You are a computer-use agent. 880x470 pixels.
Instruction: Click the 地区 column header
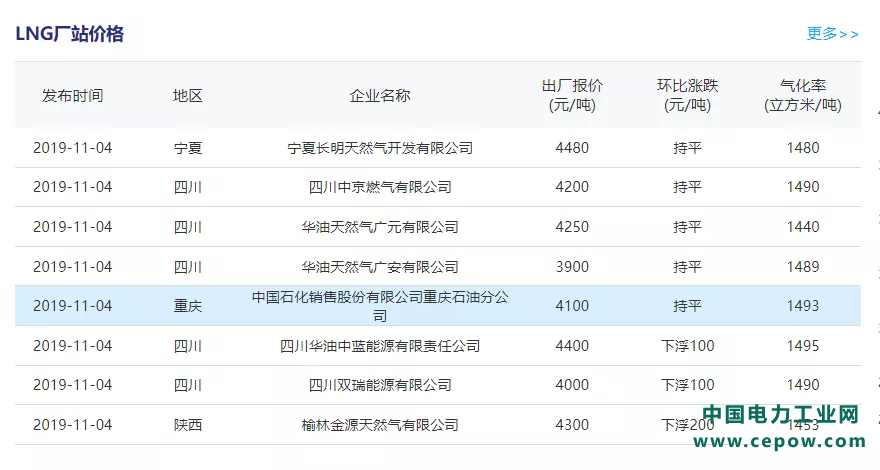pyautogui.click(x=188, y=96)
